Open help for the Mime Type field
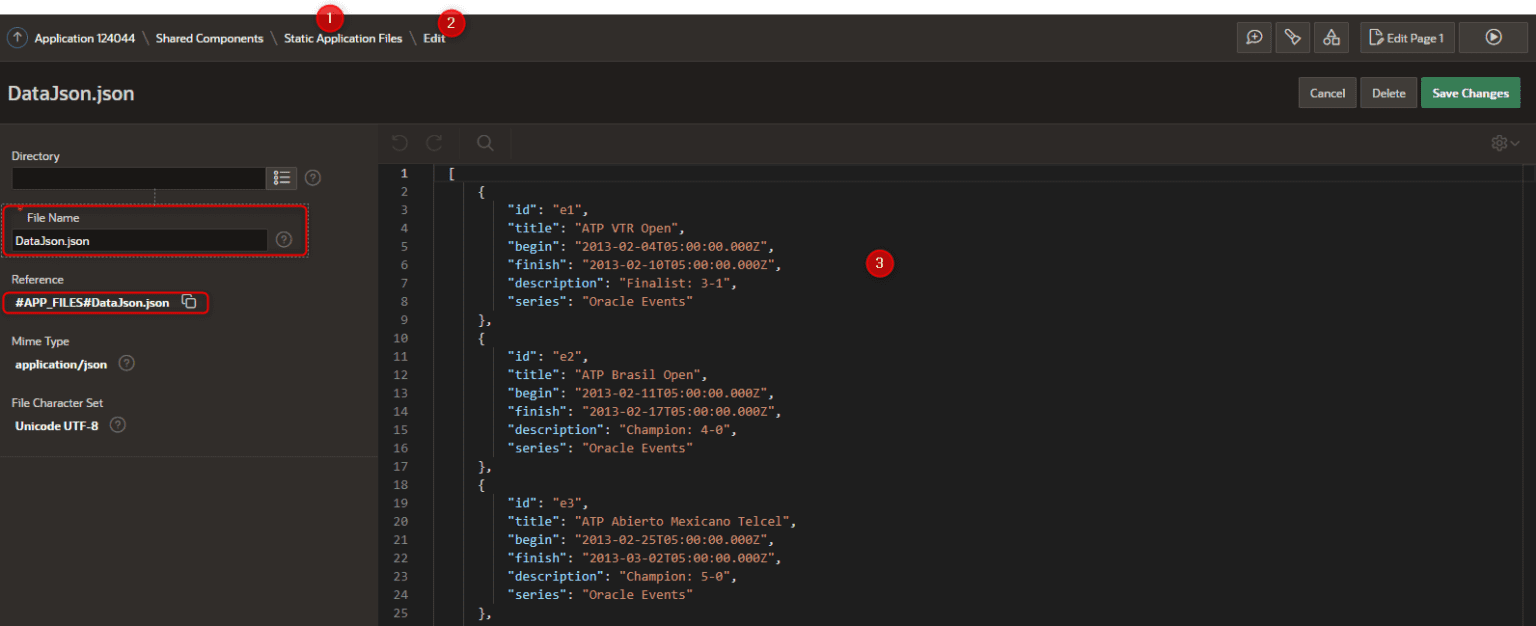Viewport: 1536px width, 626px height. (126, 364)
